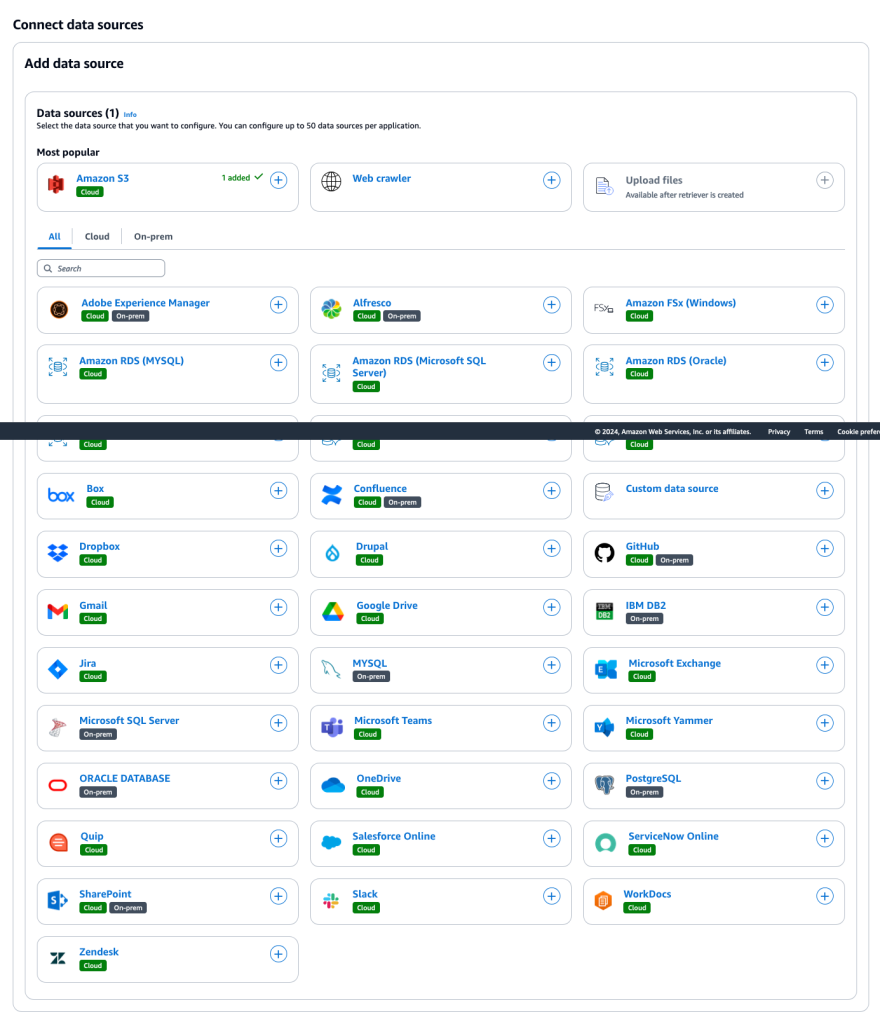Click the Microsoft Exchange logo
This screenshot has width=880, height=1024.
(x=606, y=669)
